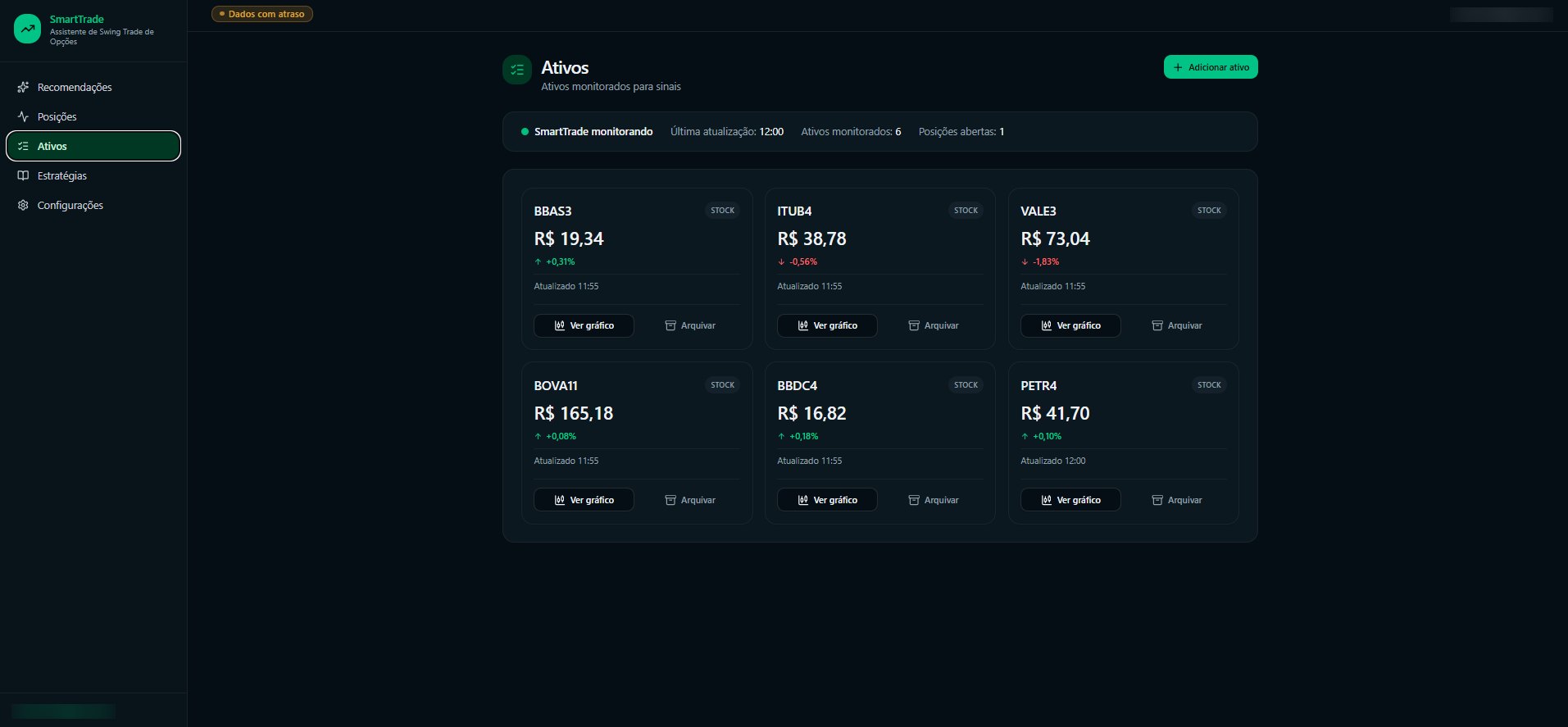
Task: Click the Recomendações sparkle icon
Action: (23, 87)
